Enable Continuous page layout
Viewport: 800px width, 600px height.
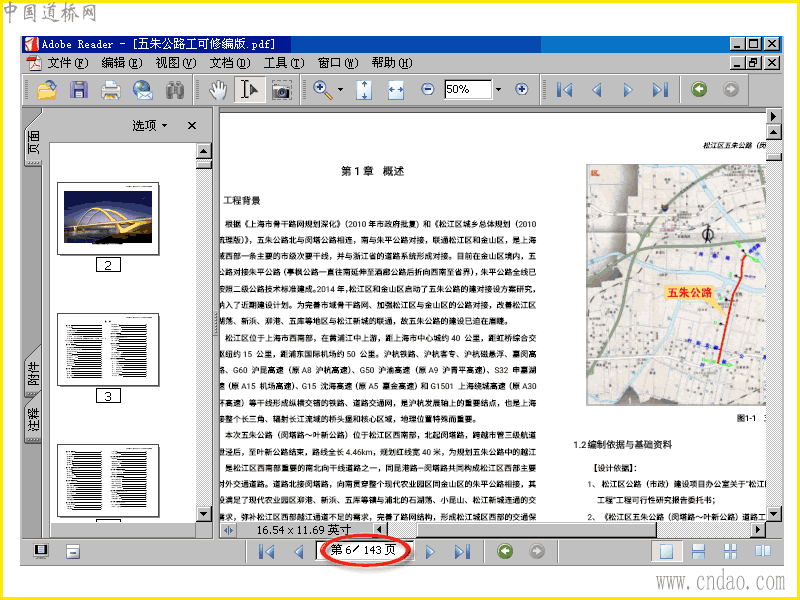click(x=698, y=551)
